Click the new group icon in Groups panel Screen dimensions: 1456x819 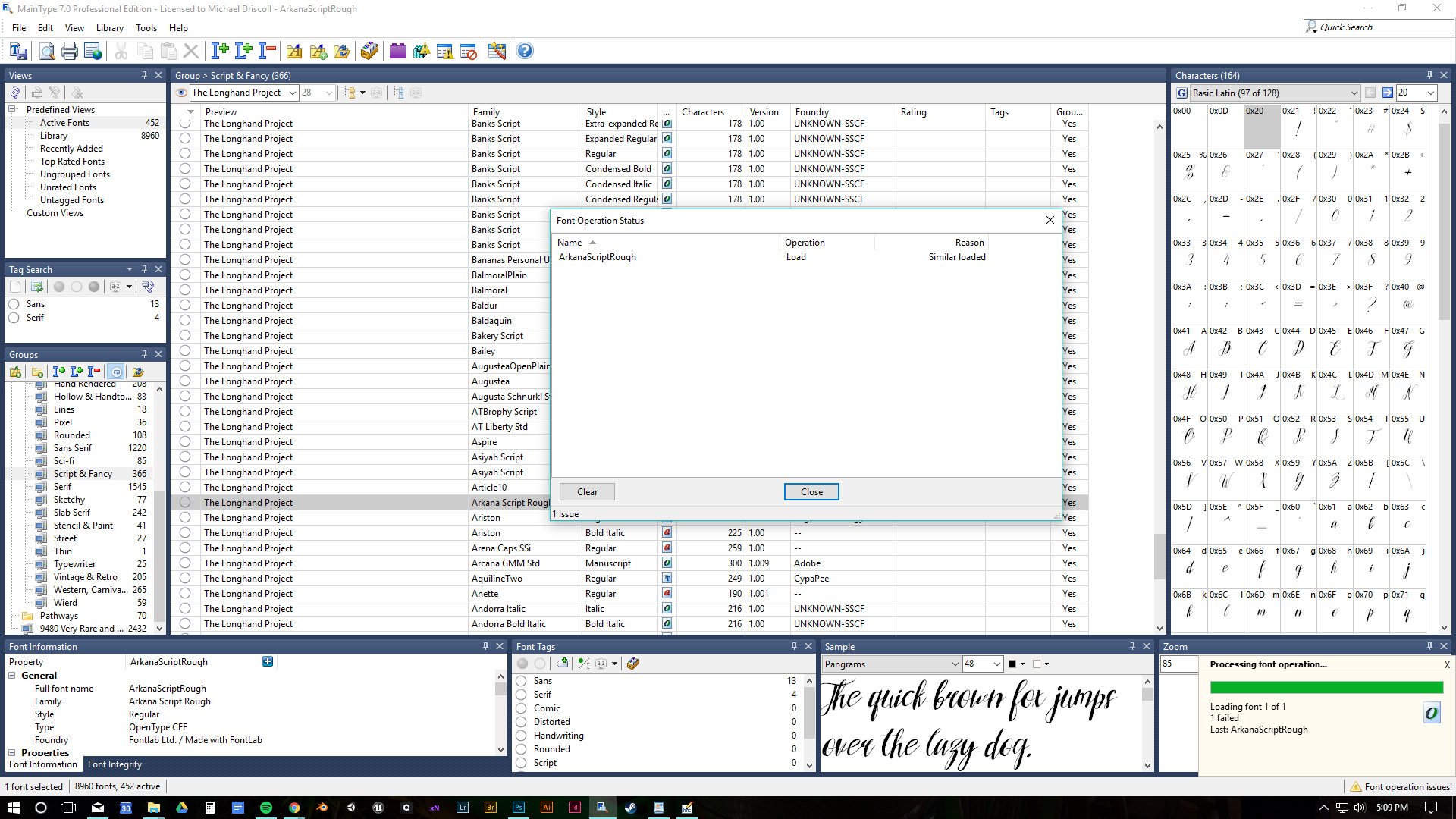(x=15, y=372)
